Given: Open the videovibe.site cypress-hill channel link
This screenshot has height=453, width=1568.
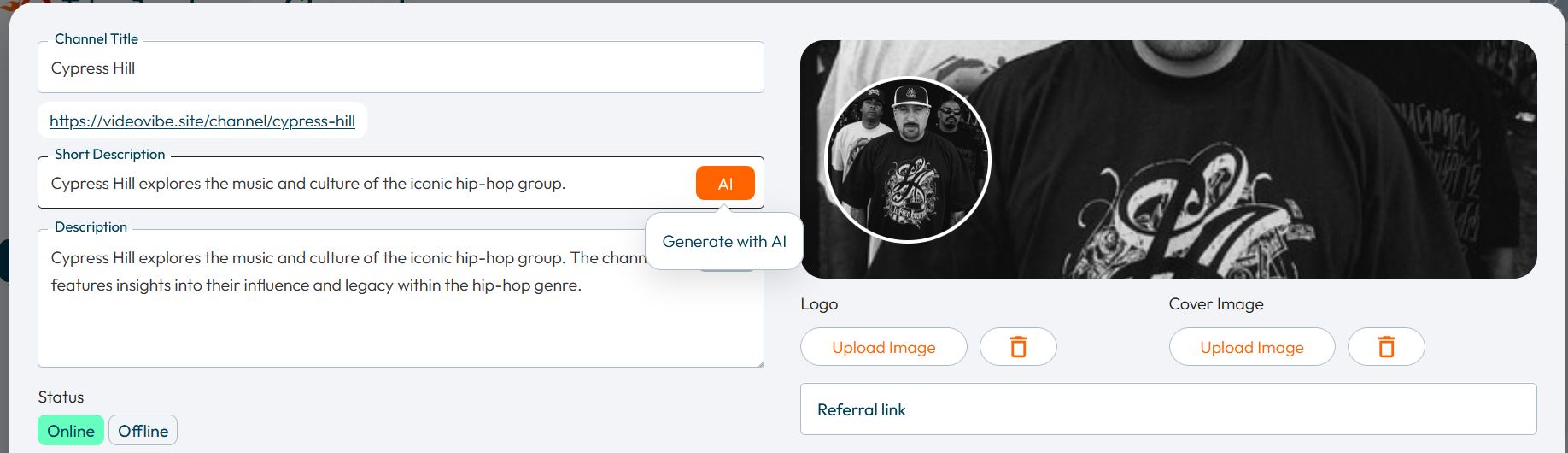Looking at the screenshot, I should tap(202, 121).
